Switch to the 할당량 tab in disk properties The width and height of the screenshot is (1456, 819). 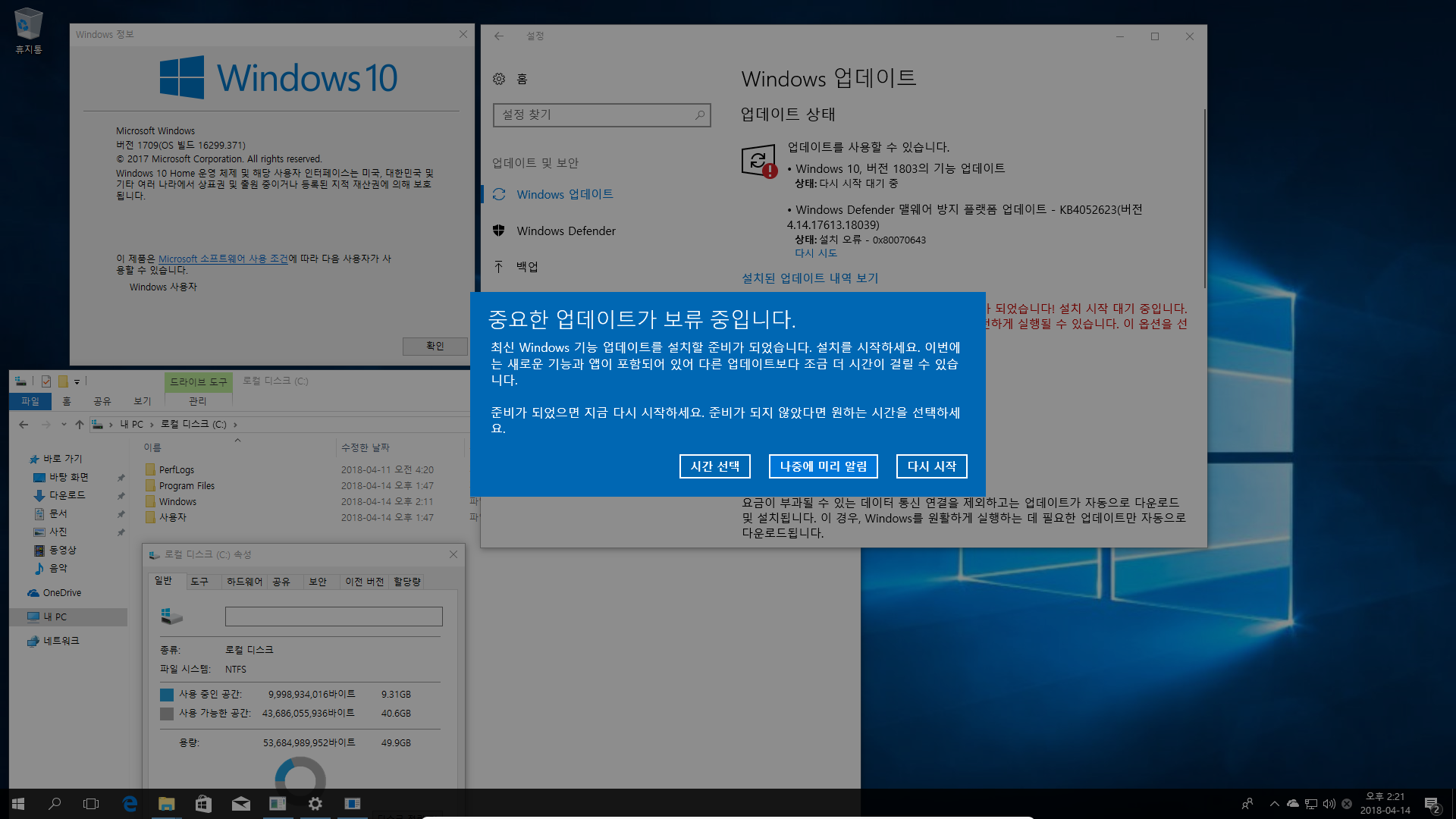[407, 582]
